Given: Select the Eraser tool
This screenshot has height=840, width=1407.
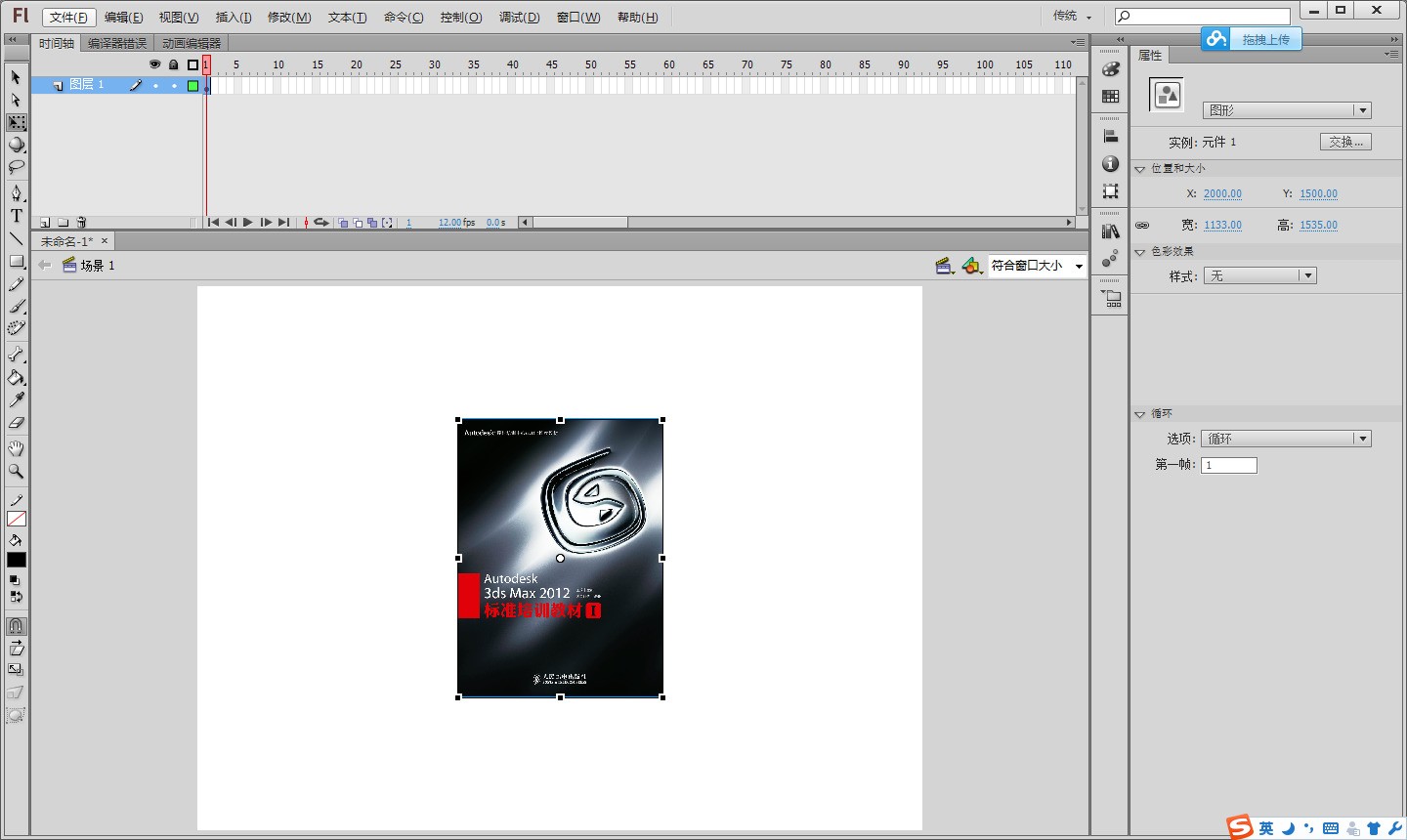Looking at the screenshot, I should click(x=17, y=423).
